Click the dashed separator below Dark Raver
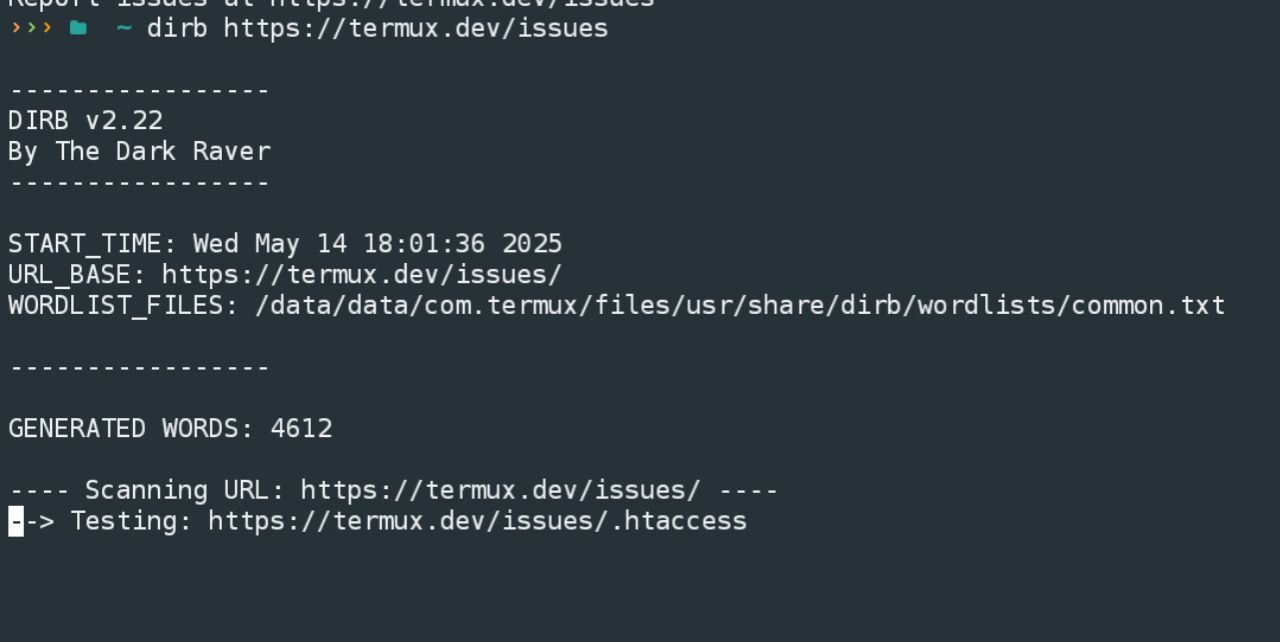 tap(139, 183)
